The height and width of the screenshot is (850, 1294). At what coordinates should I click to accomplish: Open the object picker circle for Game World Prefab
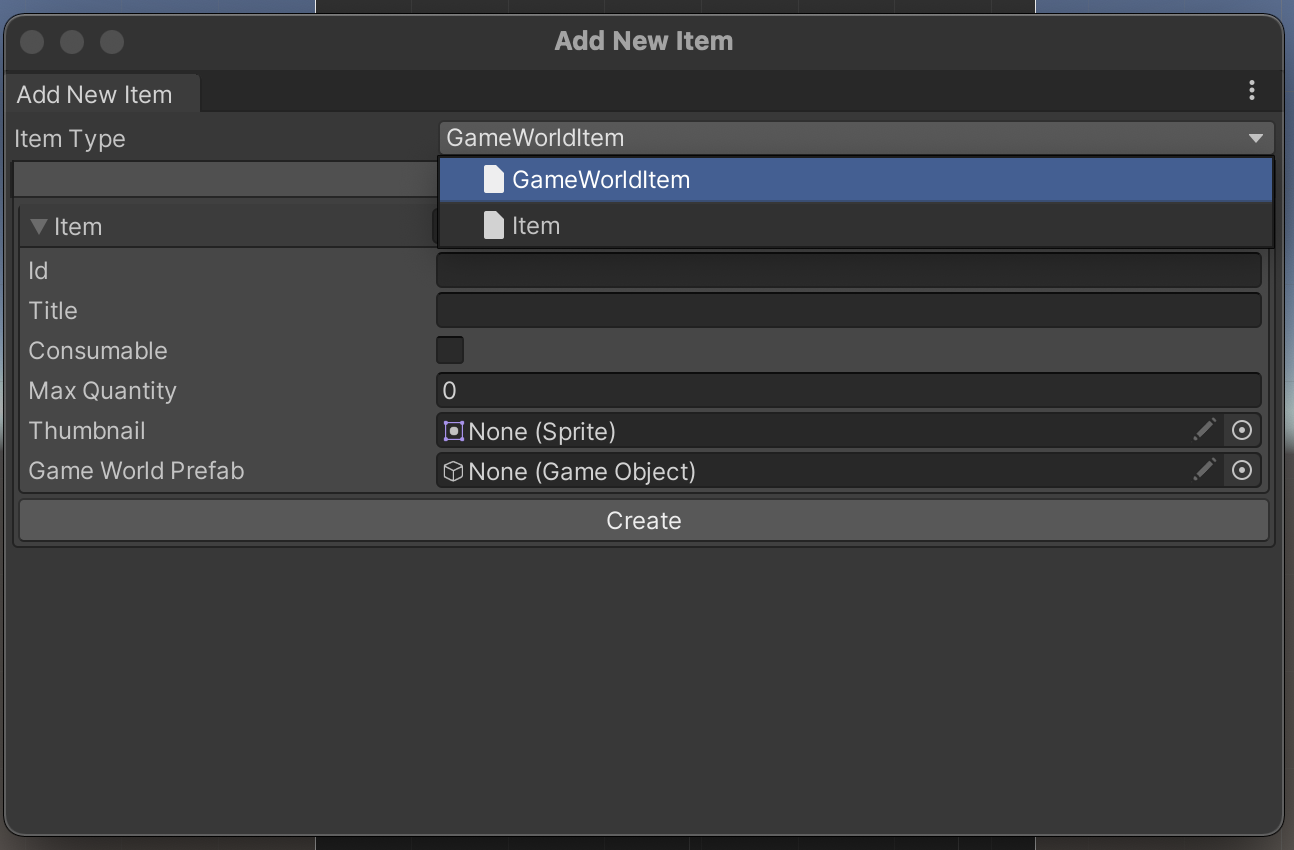(x=1242, y=470)
